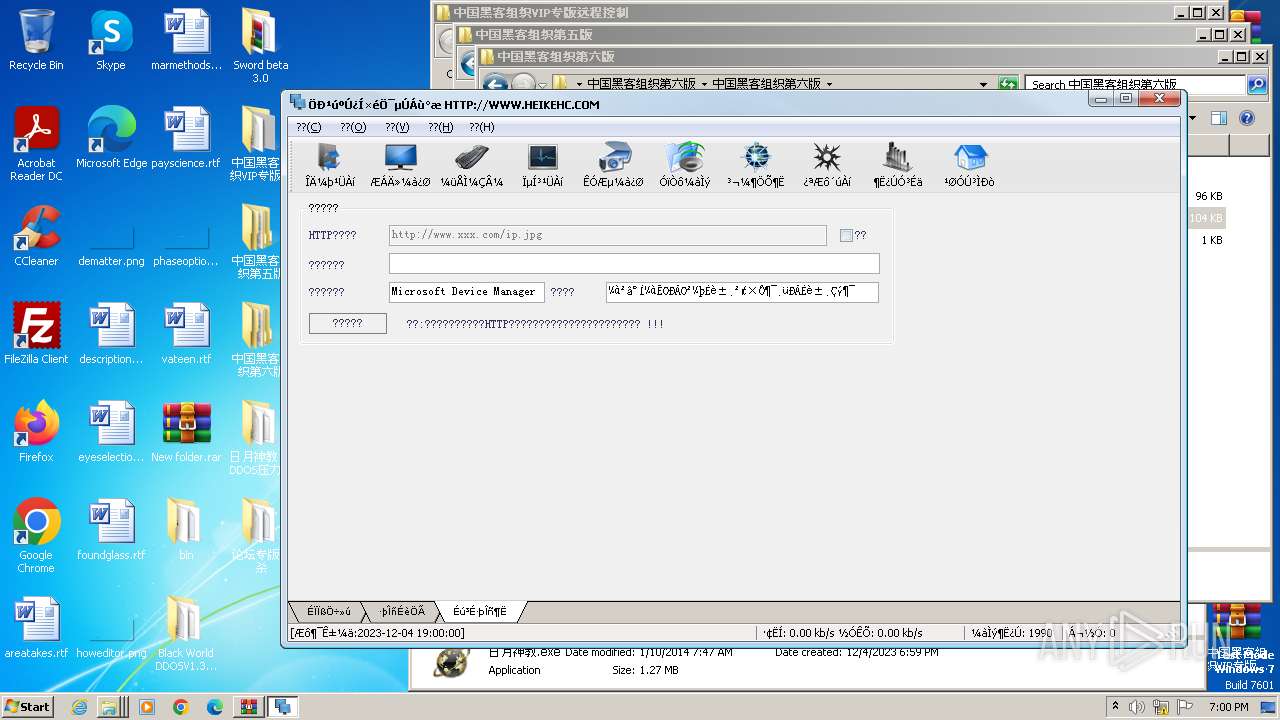The height and width of the screenshot is (720, 1280).
Task: Select the webcam capture toolbar icon
Action: coord(614,165)
